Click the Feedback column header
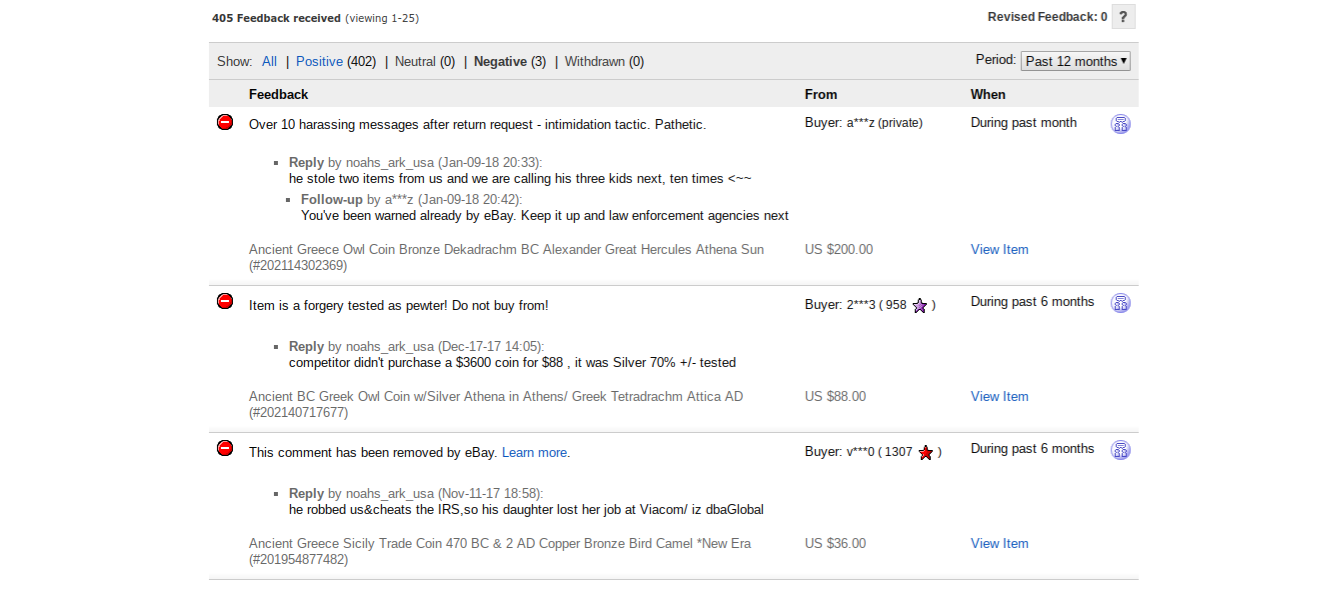The image size is (1319, 597). coord(278,94)
